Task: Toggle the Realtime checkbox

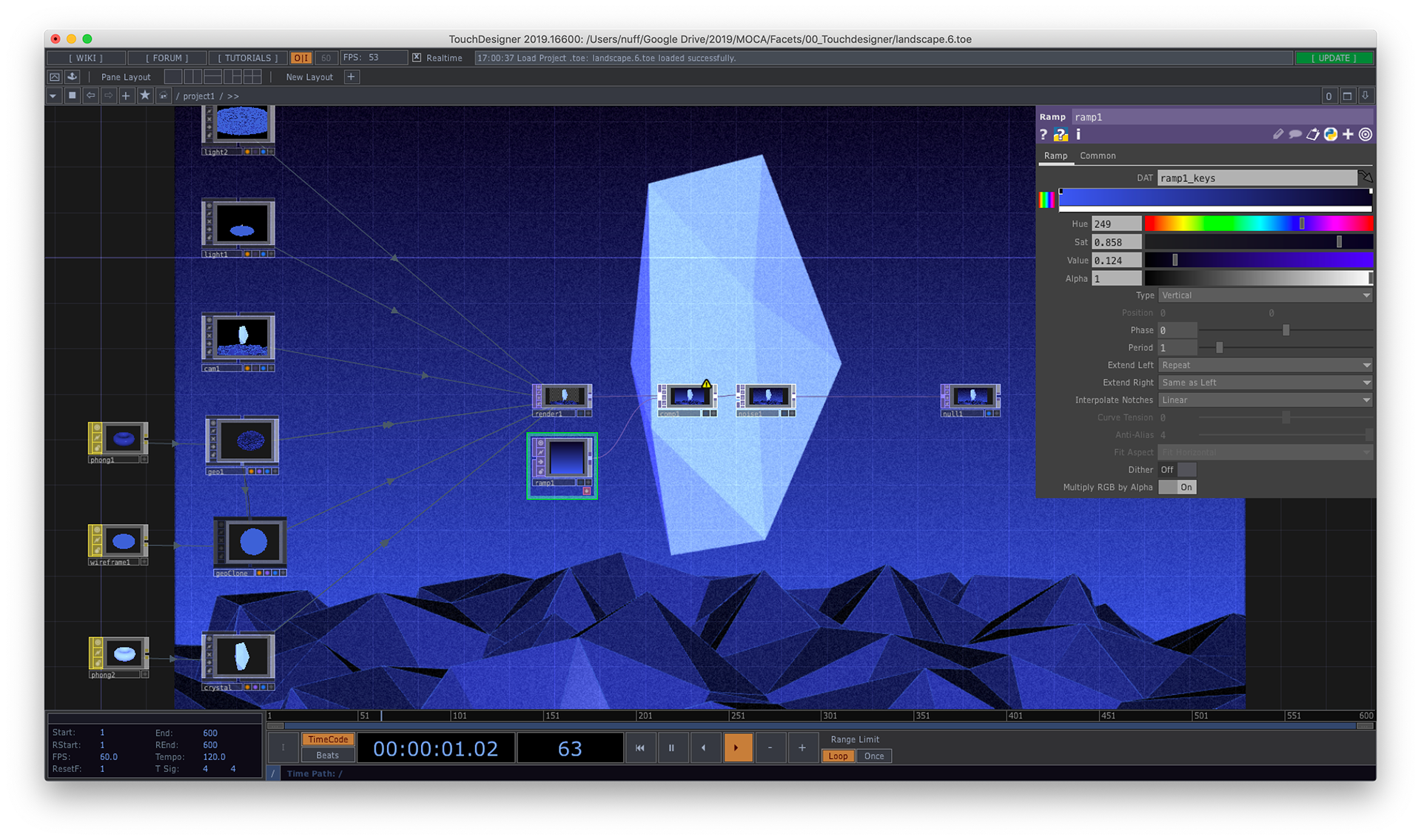Action: coord(417,58)
